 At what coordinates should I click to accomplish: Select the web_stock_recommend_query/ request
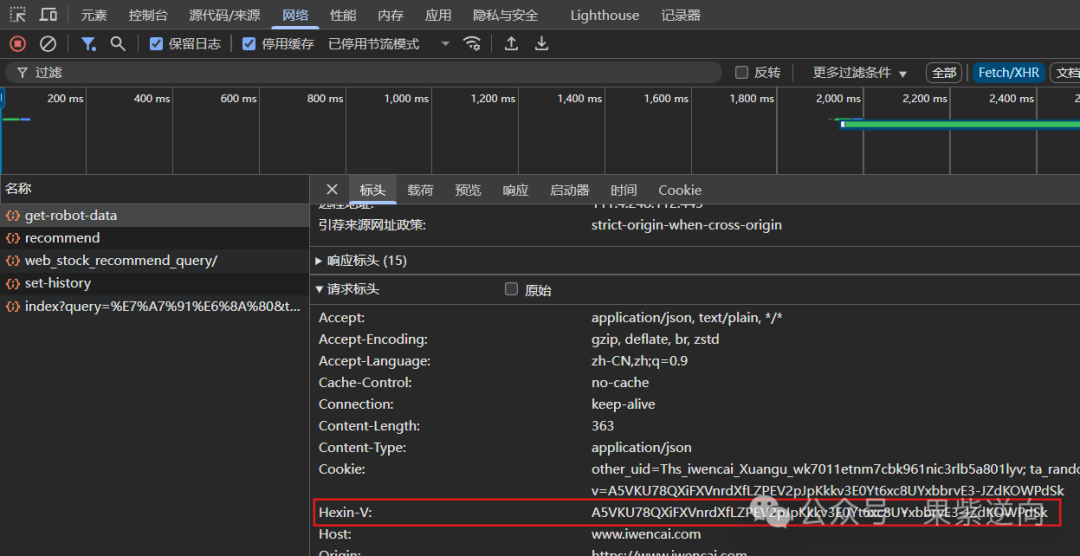(x=120, y=261)
